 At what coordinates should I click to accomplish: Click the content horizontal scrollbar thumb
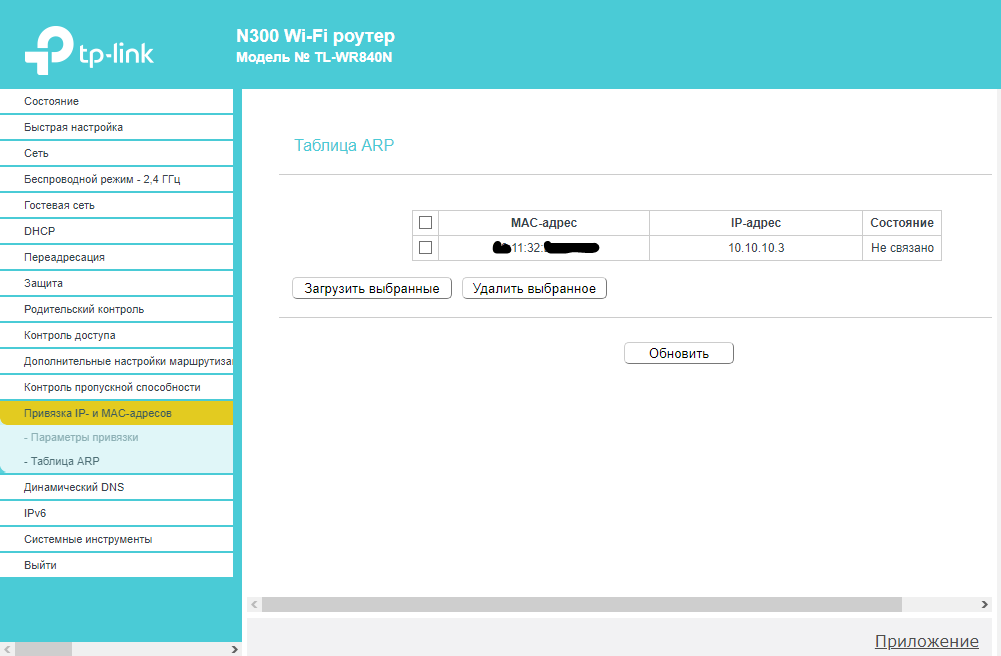click(x=582, y=604)
